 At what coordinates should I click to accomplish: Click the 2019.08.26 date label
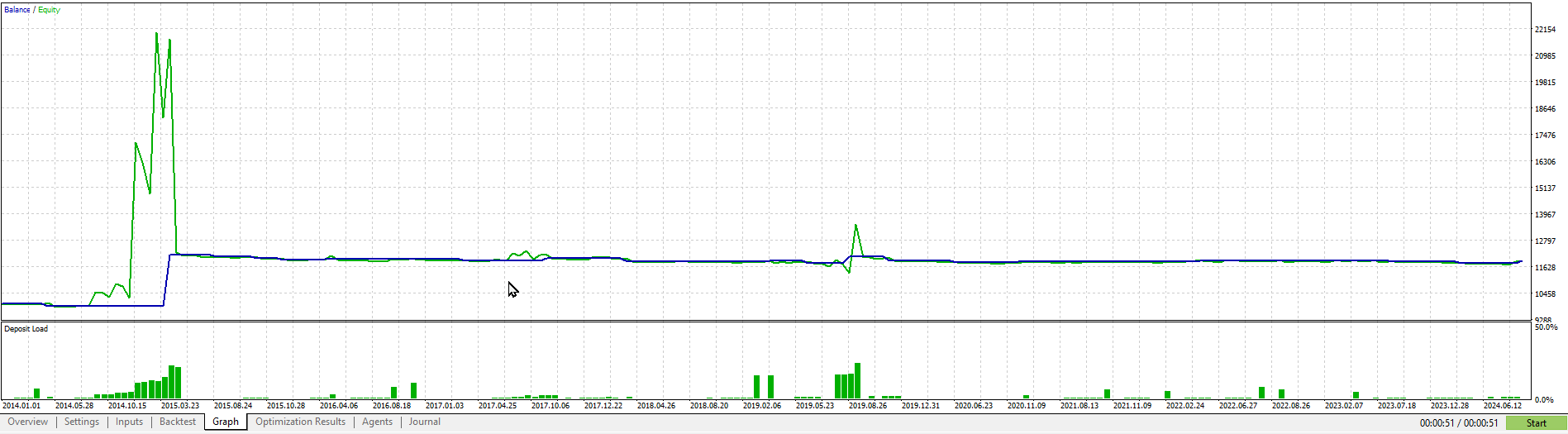(x=868, y=406)
